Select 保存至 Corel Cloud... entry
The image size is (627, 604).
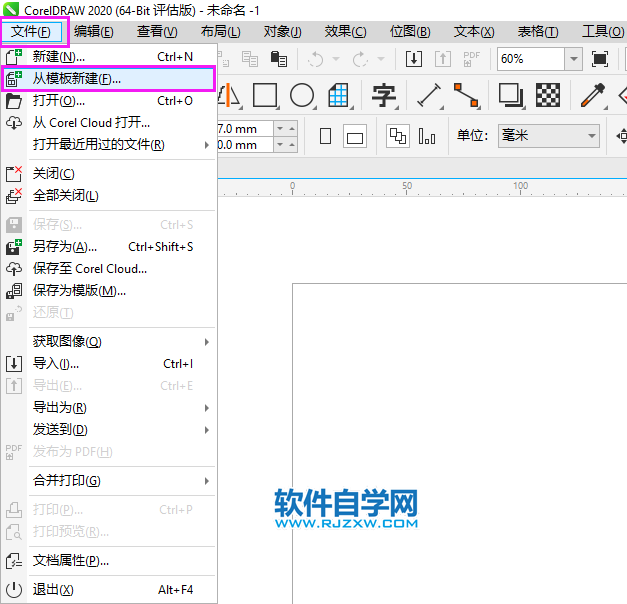pyautogui.click(x=109, y=269)
